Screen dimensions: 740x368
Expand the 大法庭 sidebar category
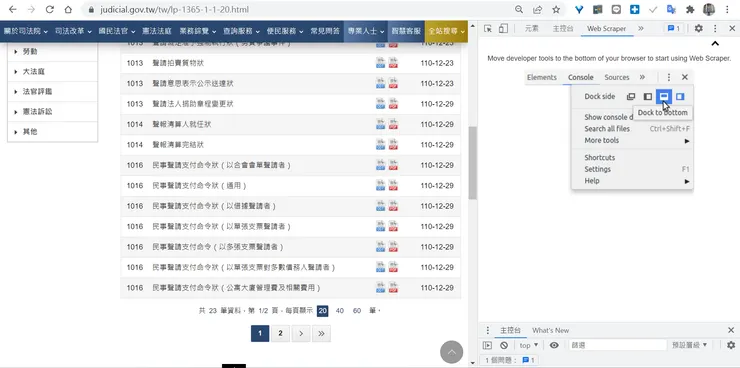click(52, 72)
